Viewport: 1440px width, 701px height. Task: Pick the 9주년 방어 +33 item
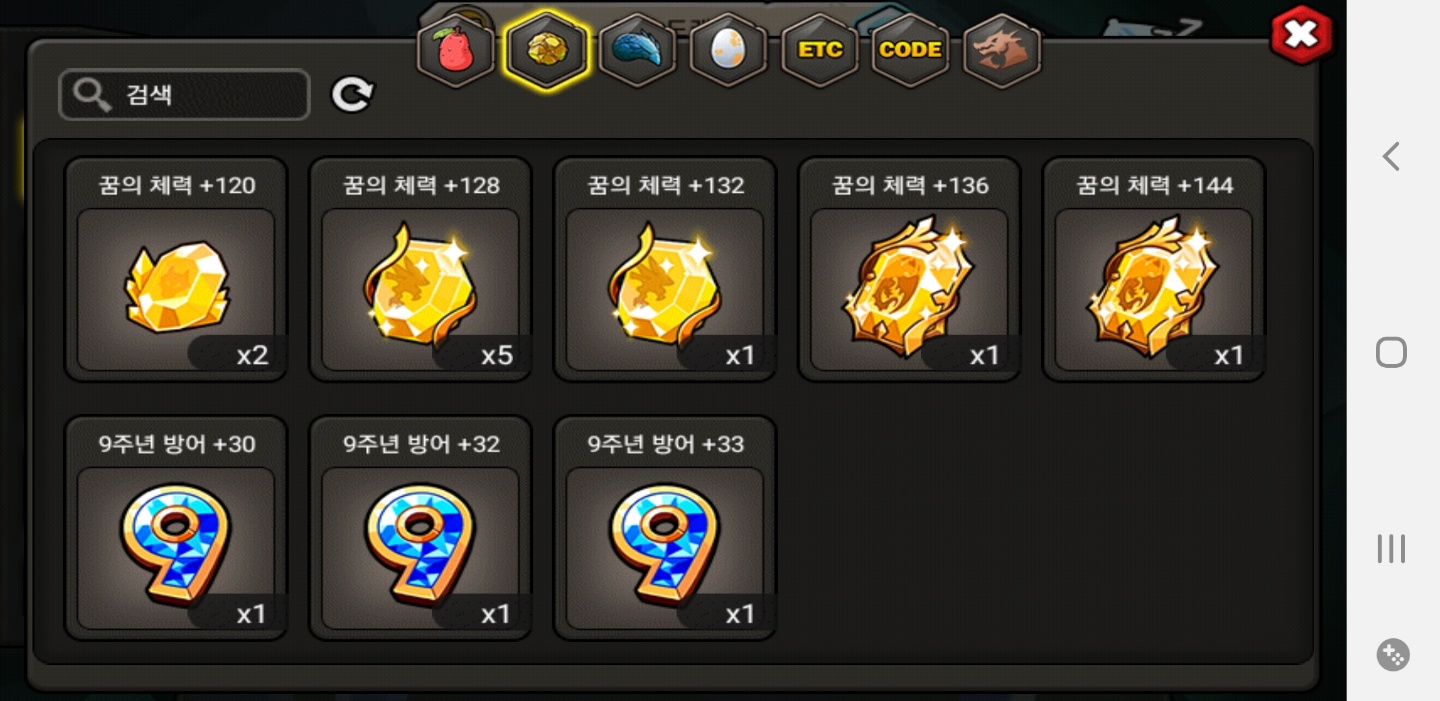pos(665,528)
